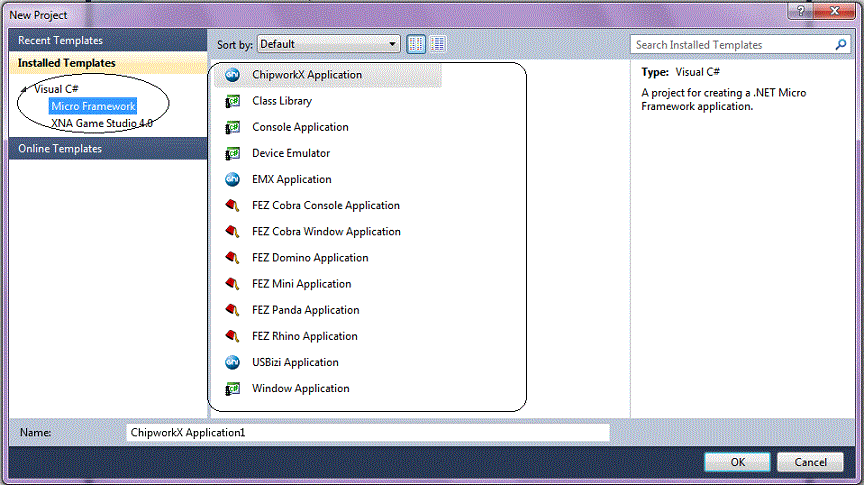Viewport: 864px width, 485px height.
Task: Select the Visual C# tree label
Action: (x=56, y=89)
